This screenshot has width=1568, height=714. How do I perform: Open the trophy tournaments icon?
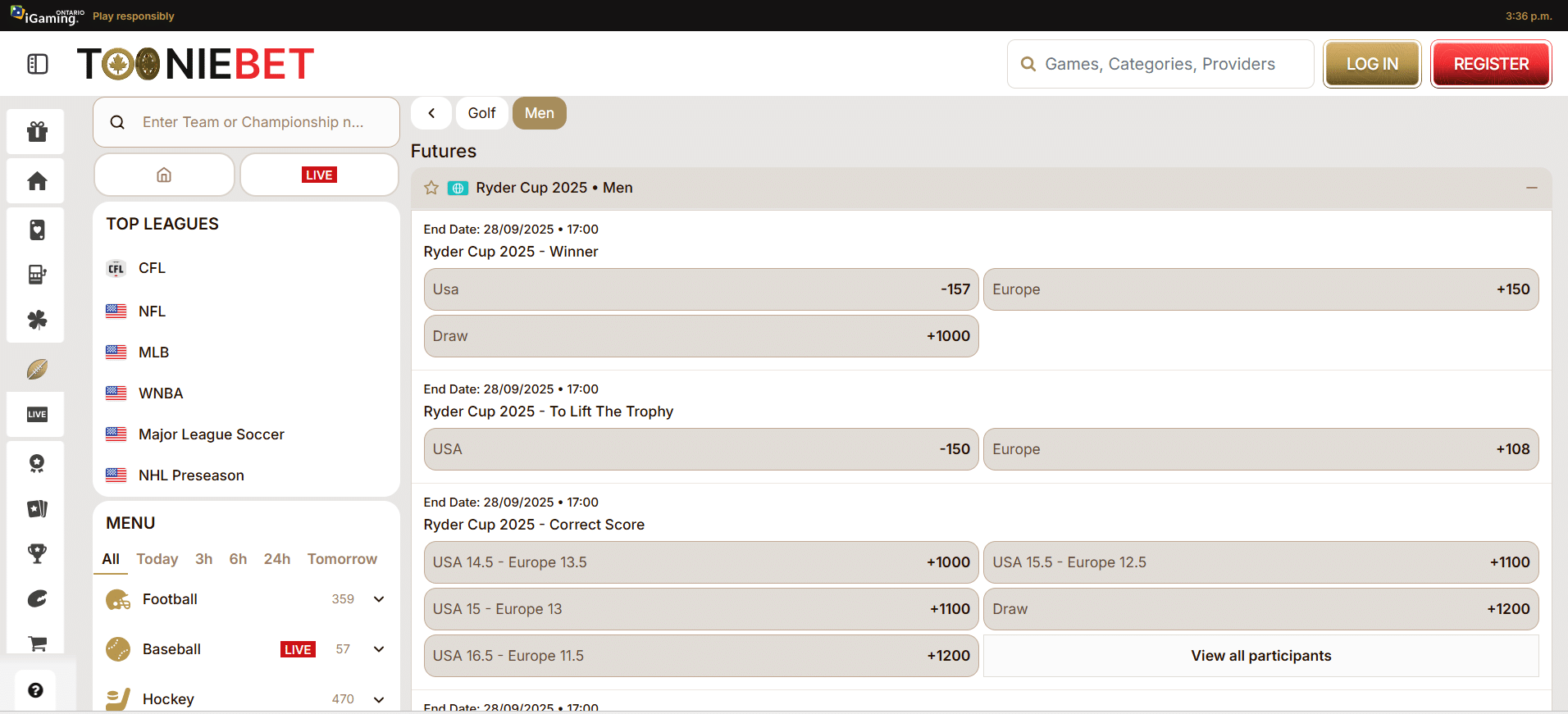pos(37,554)
